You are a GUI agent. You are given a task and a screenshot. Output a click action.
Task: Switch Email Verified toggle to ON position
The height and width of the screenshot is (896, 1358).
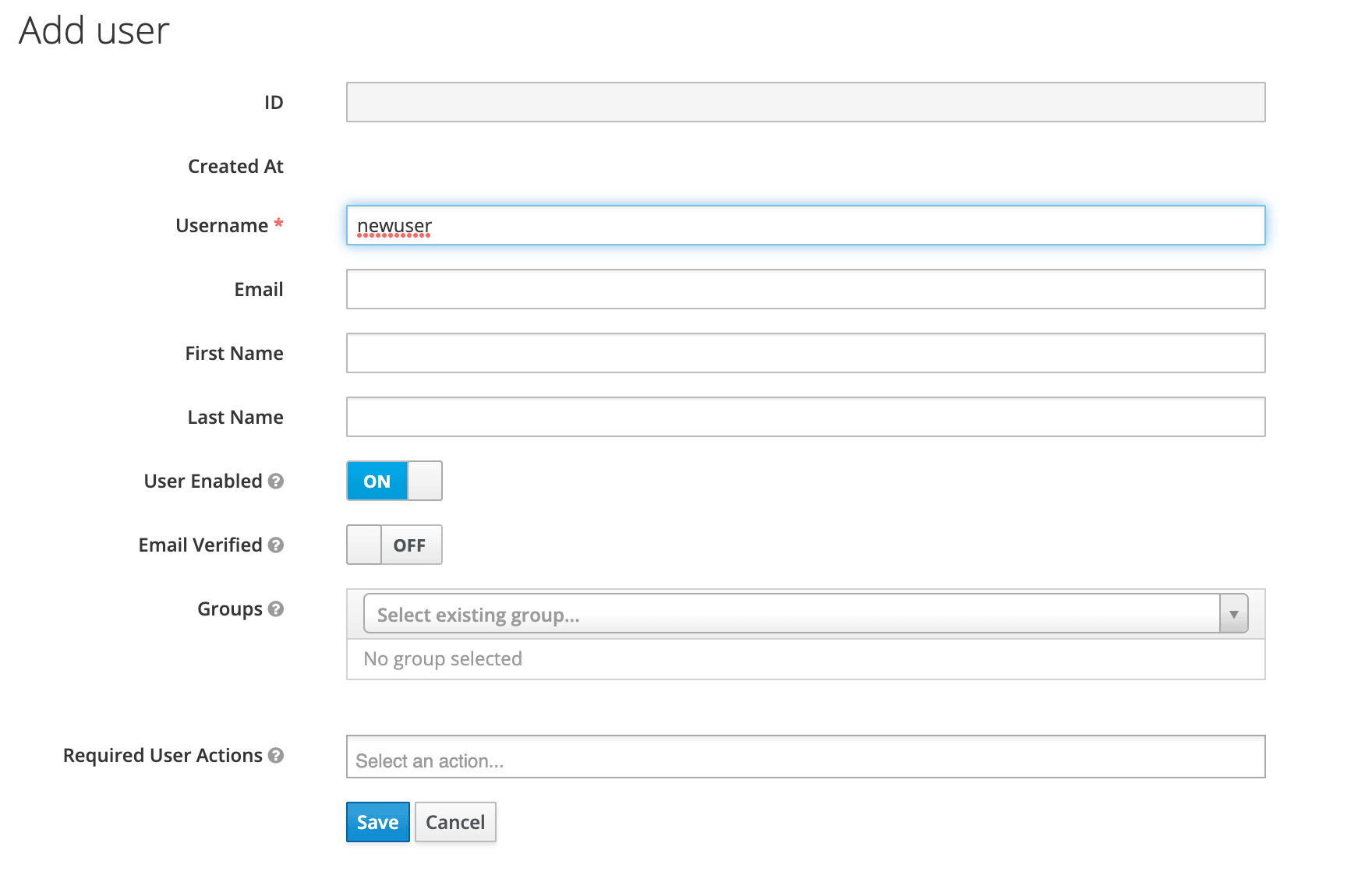[x=363, y=545]
